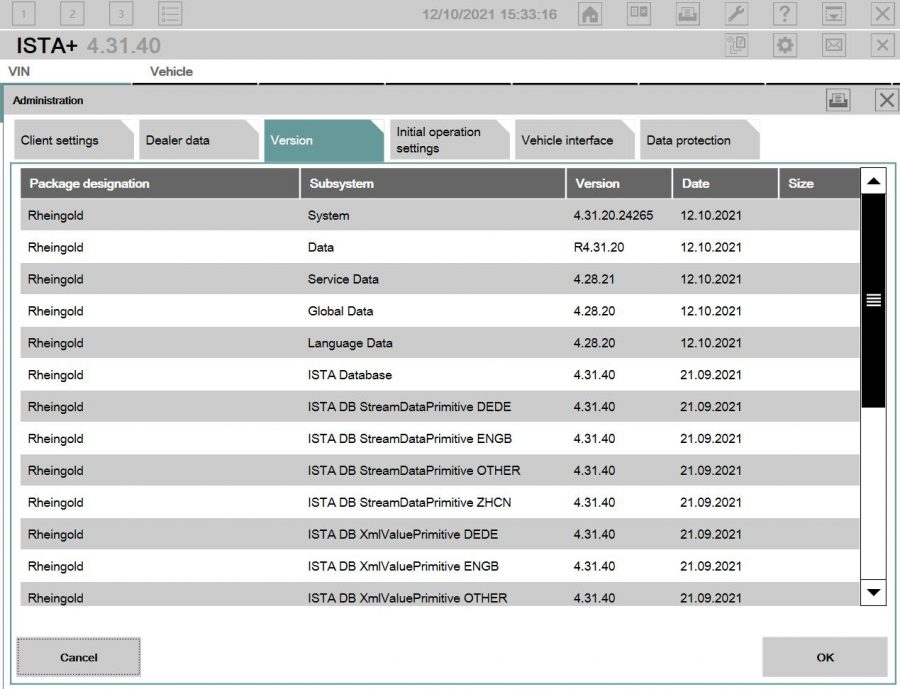Viewport: 900px width, 689px height.
Task: Open messages via the envelope icon
Action: coord(833,43)
